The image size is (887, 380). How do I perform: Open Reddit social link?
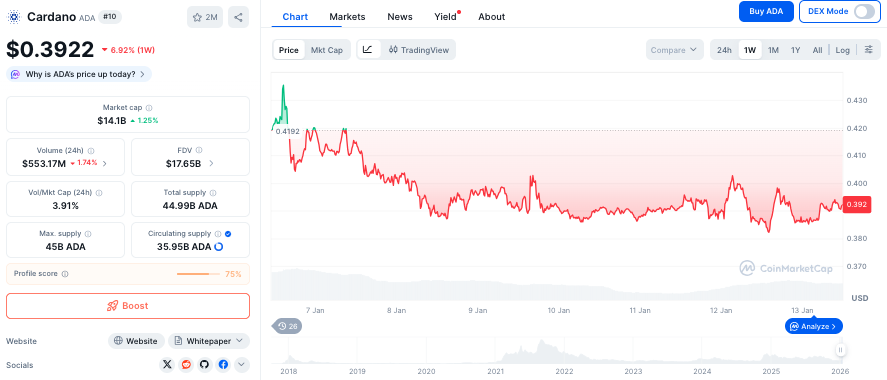(186, 365)
